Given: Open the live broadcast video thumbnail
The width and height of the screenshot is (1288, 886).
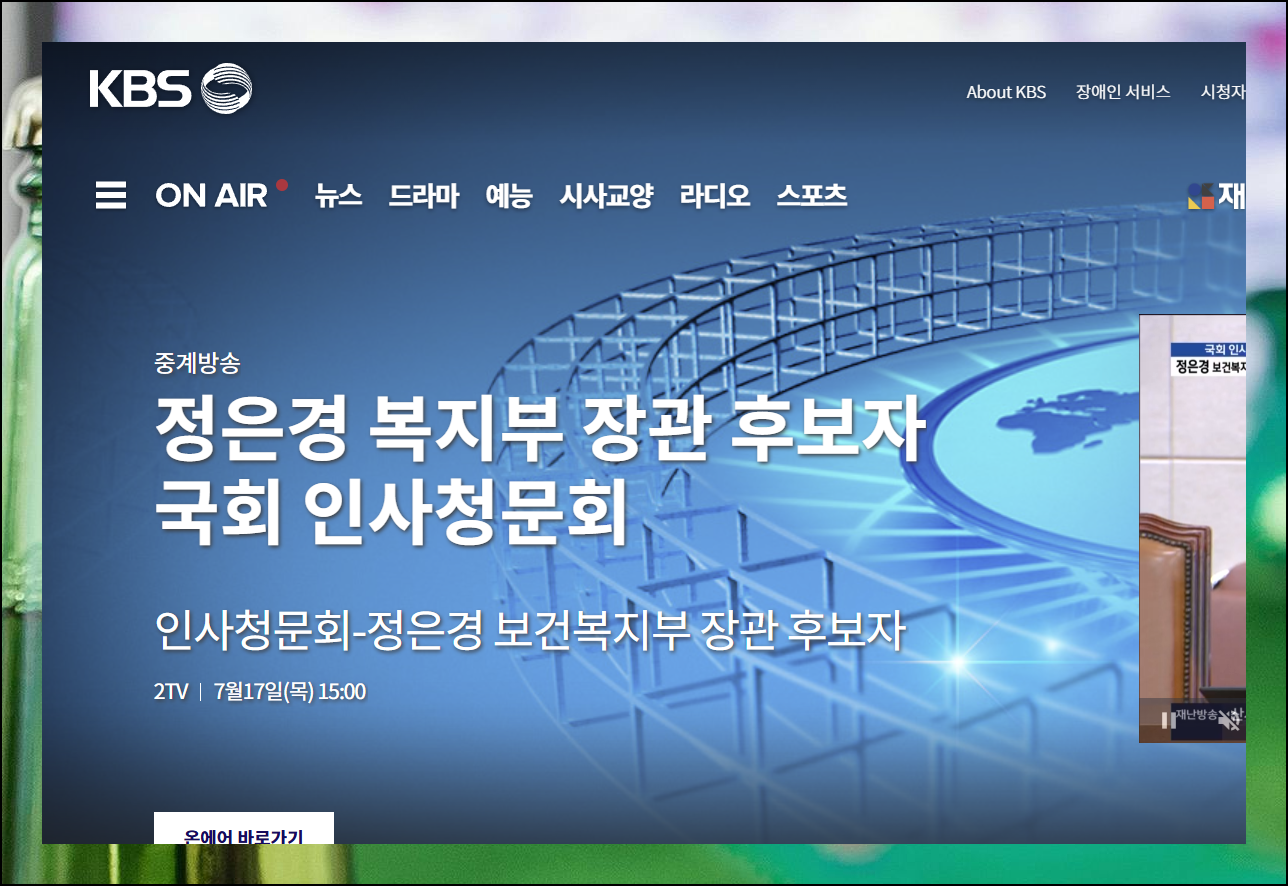Looking at the screenshot, I should coord(1192,528).
